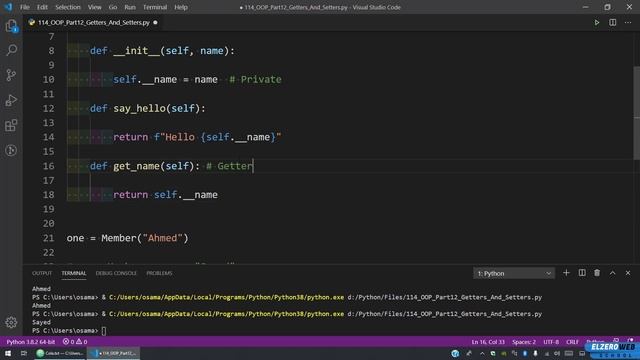Click the microphone tray icon
Screen dimensions: 640x360
536,353
